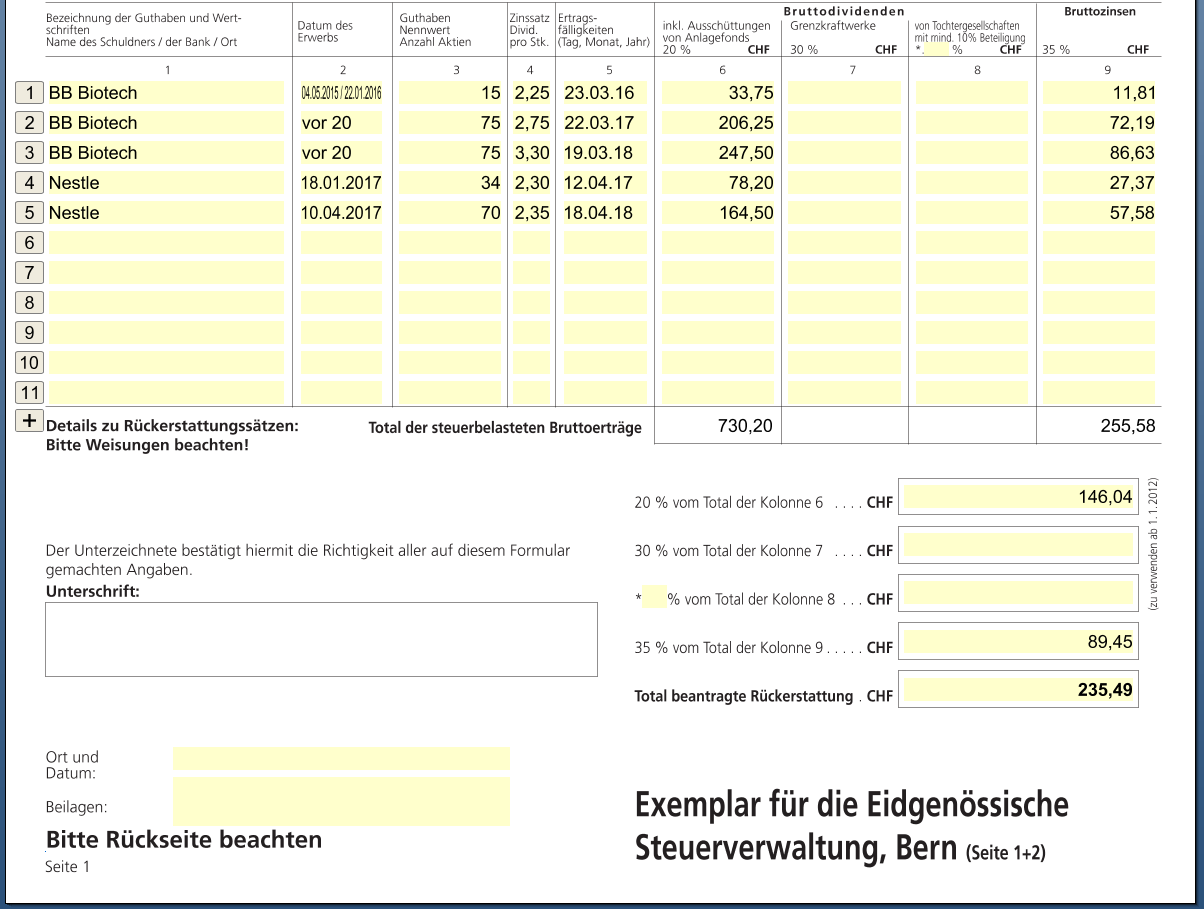1204x909 pixels.
Task: Click the dividend per share field 3,30
Action: click(x=532, y=153)
